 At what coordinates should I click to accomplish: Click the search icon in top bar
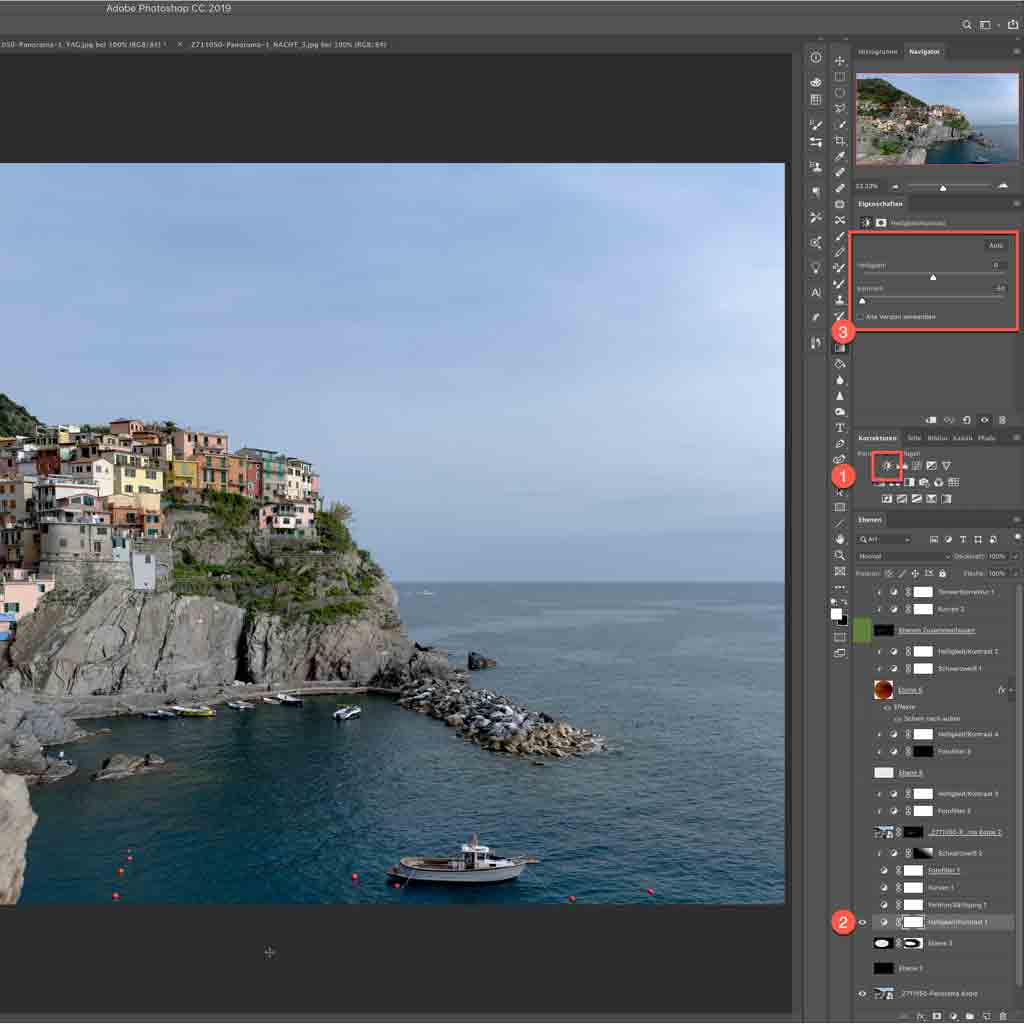pos(967,25)
